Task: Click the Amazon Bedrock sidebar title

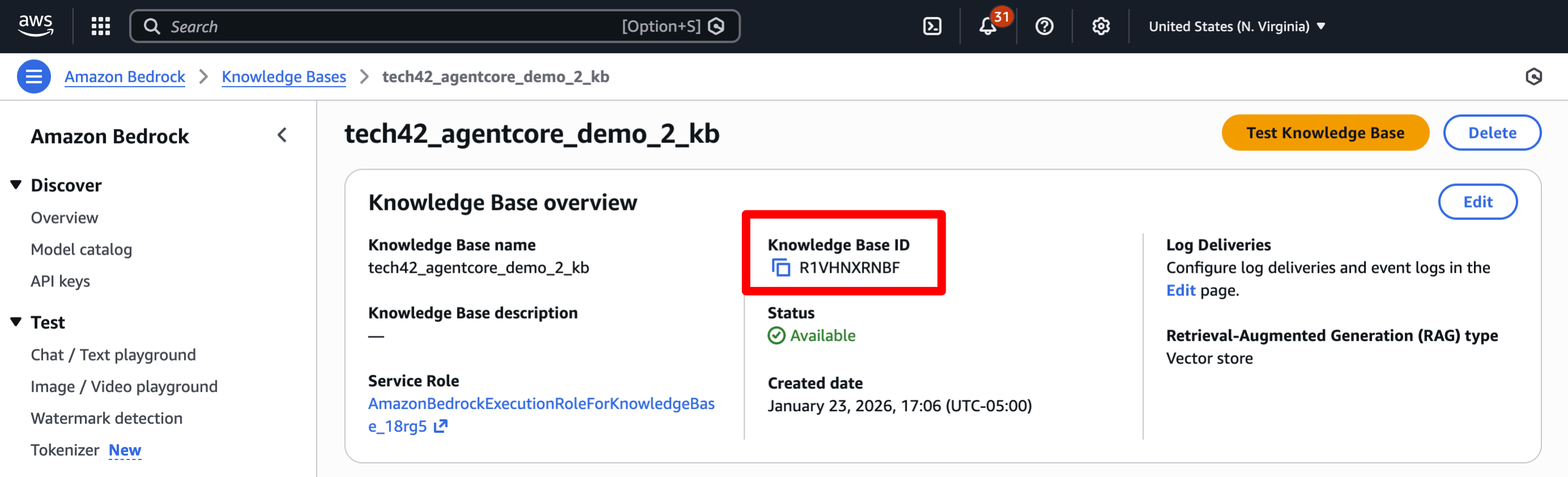Action: tap(109, 136)
